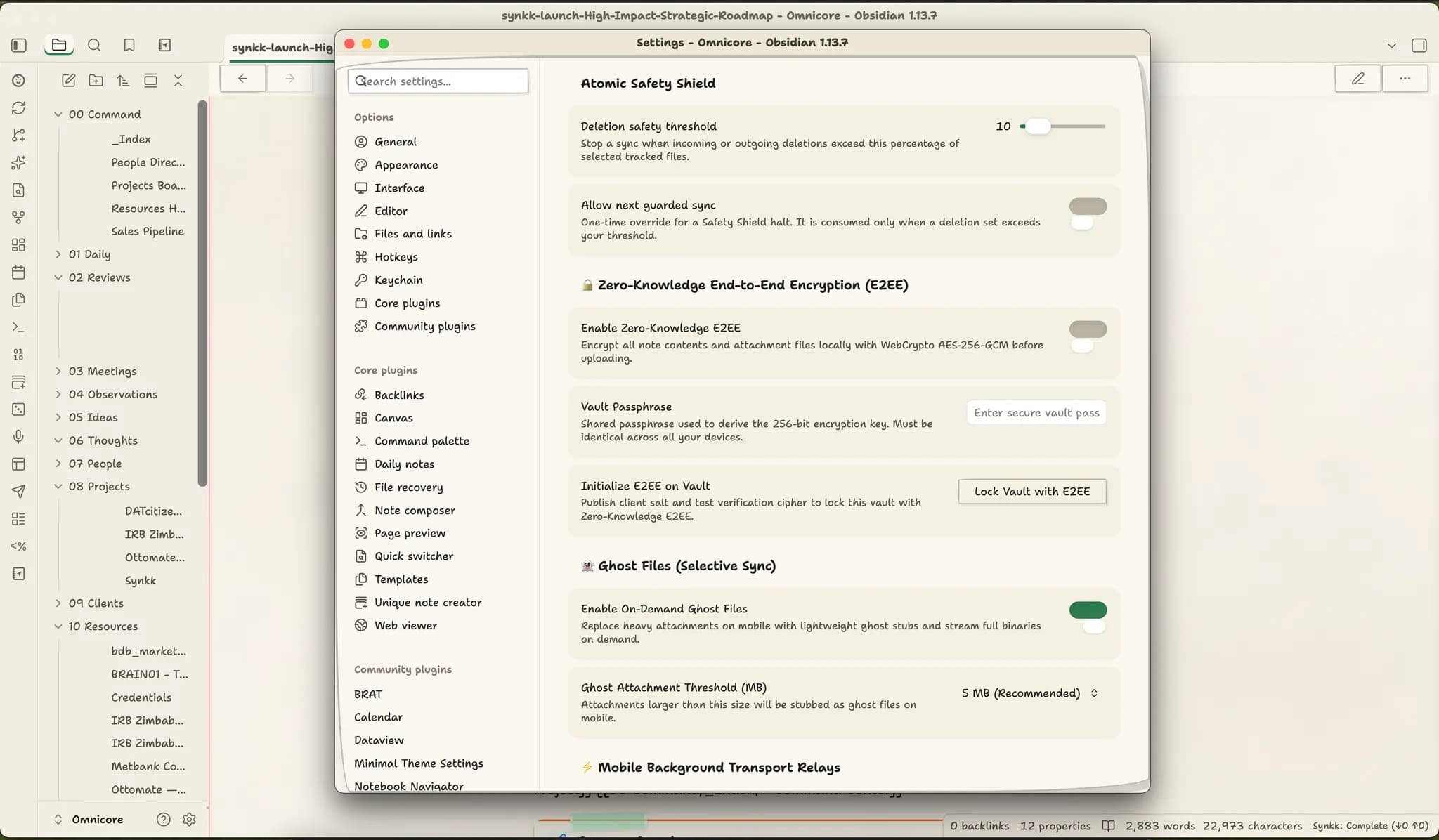Image resolution: width=1439 pixels, height=840 pixels.
Task: Collapse the 08 Projects folder
Action: coord(58,487)
